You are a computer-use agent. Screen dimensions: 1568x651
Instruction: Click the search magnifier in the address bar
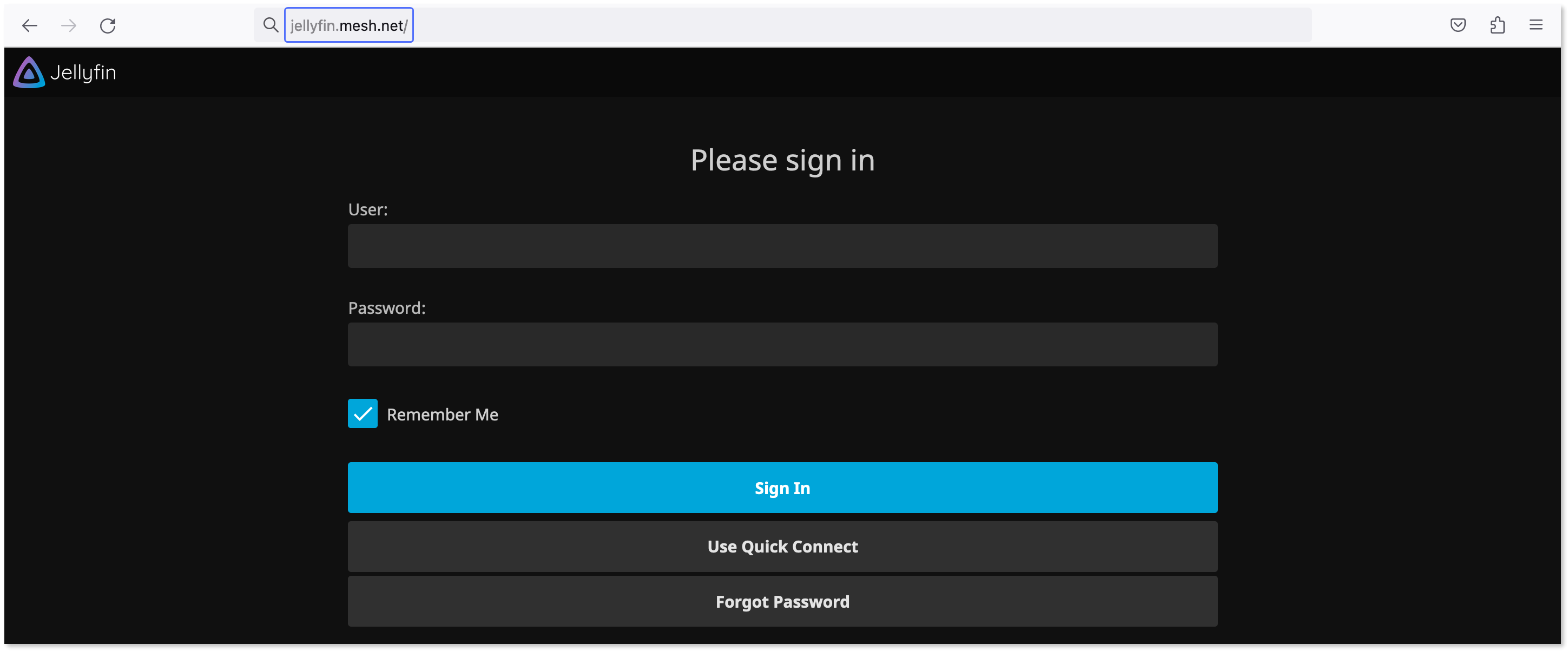click(x=271, y=25)
